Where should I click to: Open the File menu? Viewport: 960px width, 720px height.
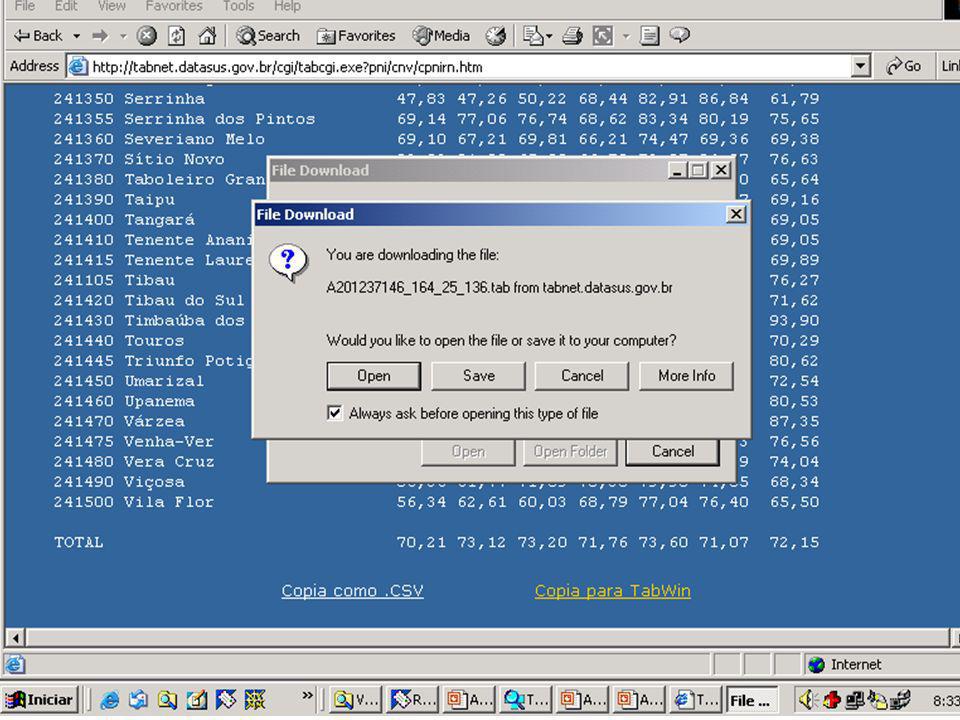(24, 6)
